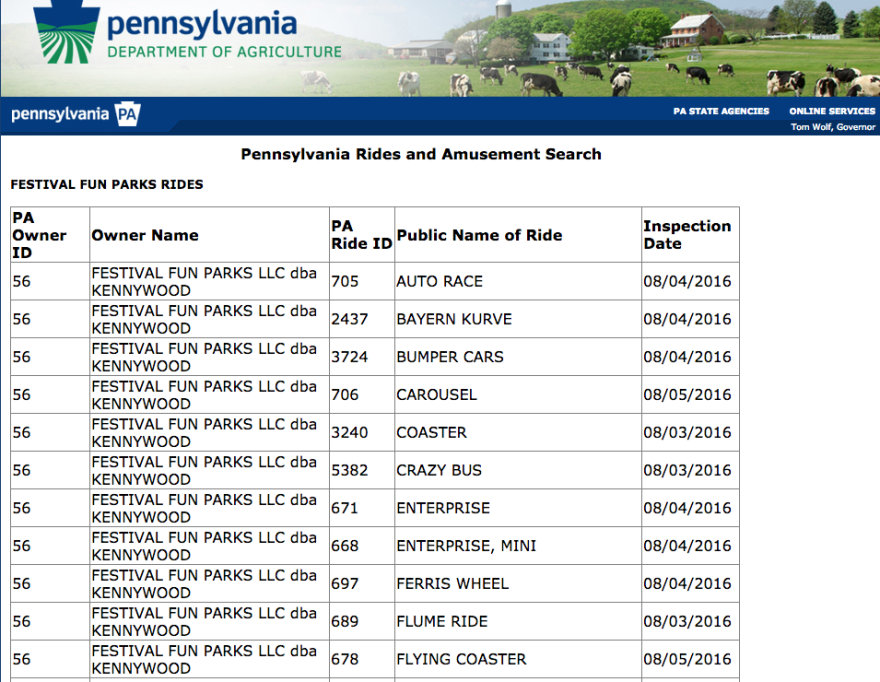Select the BAYERN KURVE ride cell
The image size is (880, 682).
517,319
